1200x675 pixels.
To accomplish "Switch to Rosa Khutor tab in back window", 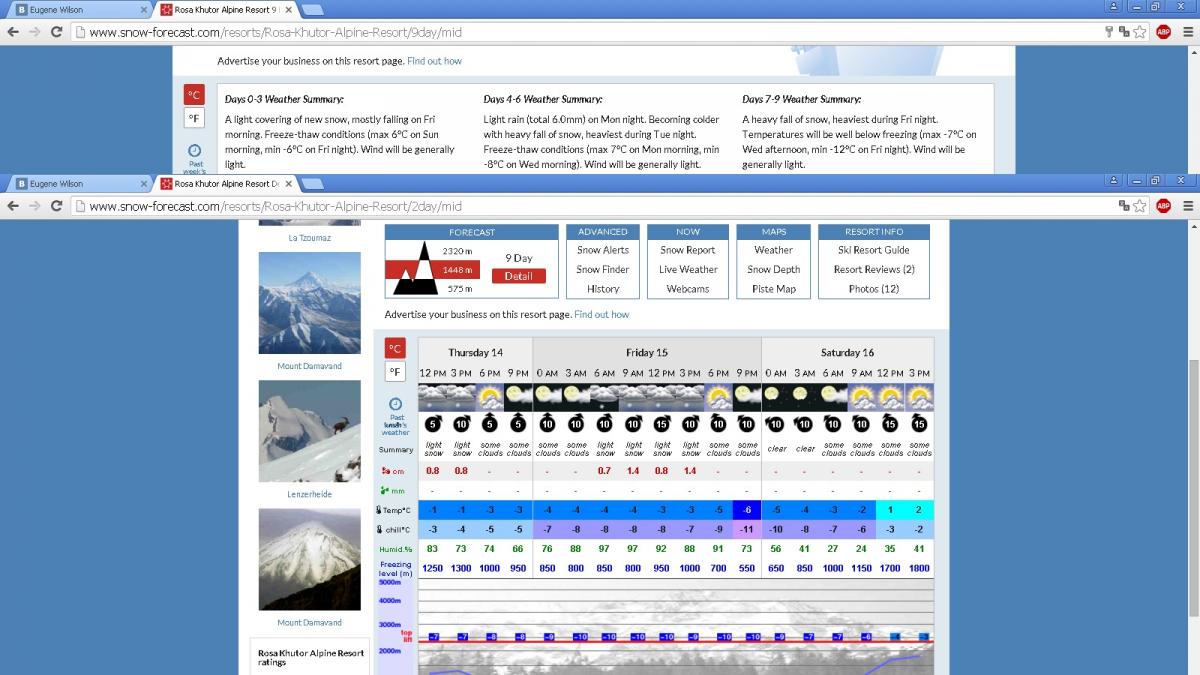I will click(225, 10).
